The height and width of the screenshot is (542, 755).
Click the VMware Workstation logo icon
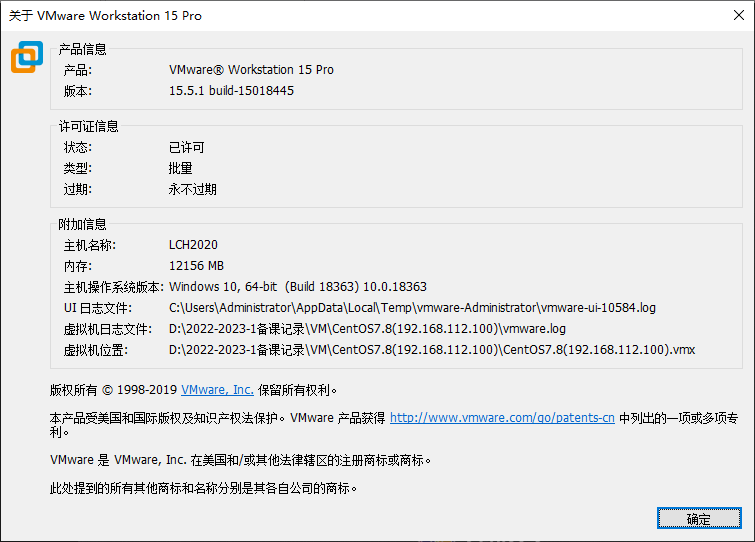(x=27, y=57)
